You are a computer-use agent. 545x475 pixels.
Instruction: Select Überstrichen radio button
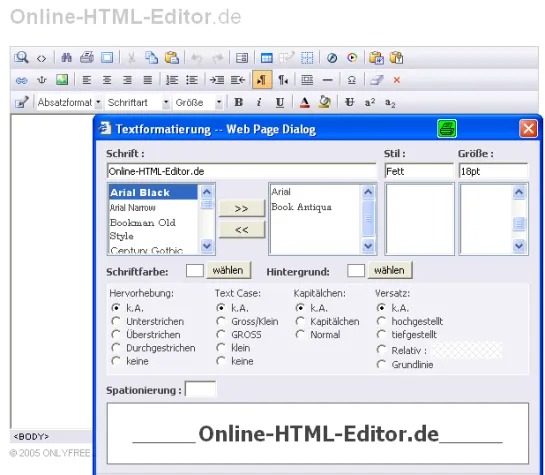point(116,334)
